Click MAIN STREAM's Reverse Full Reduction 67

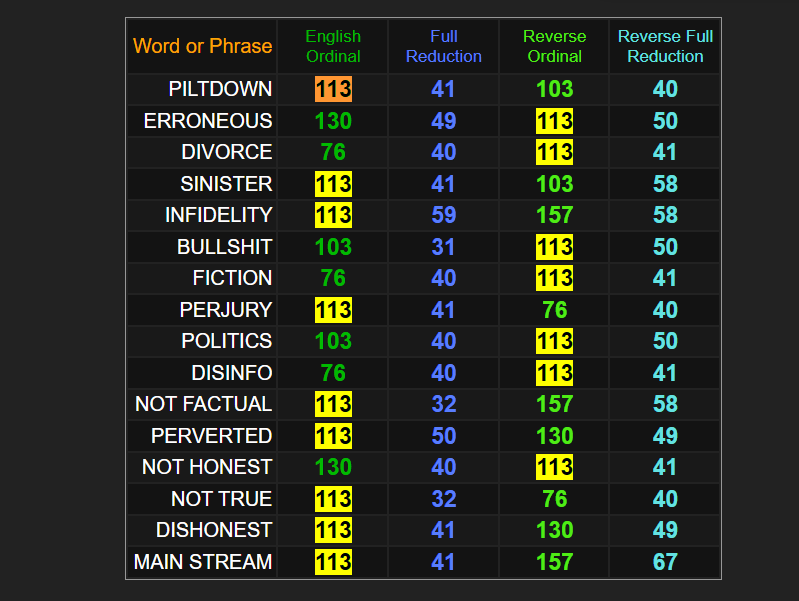tap(665, 562)
